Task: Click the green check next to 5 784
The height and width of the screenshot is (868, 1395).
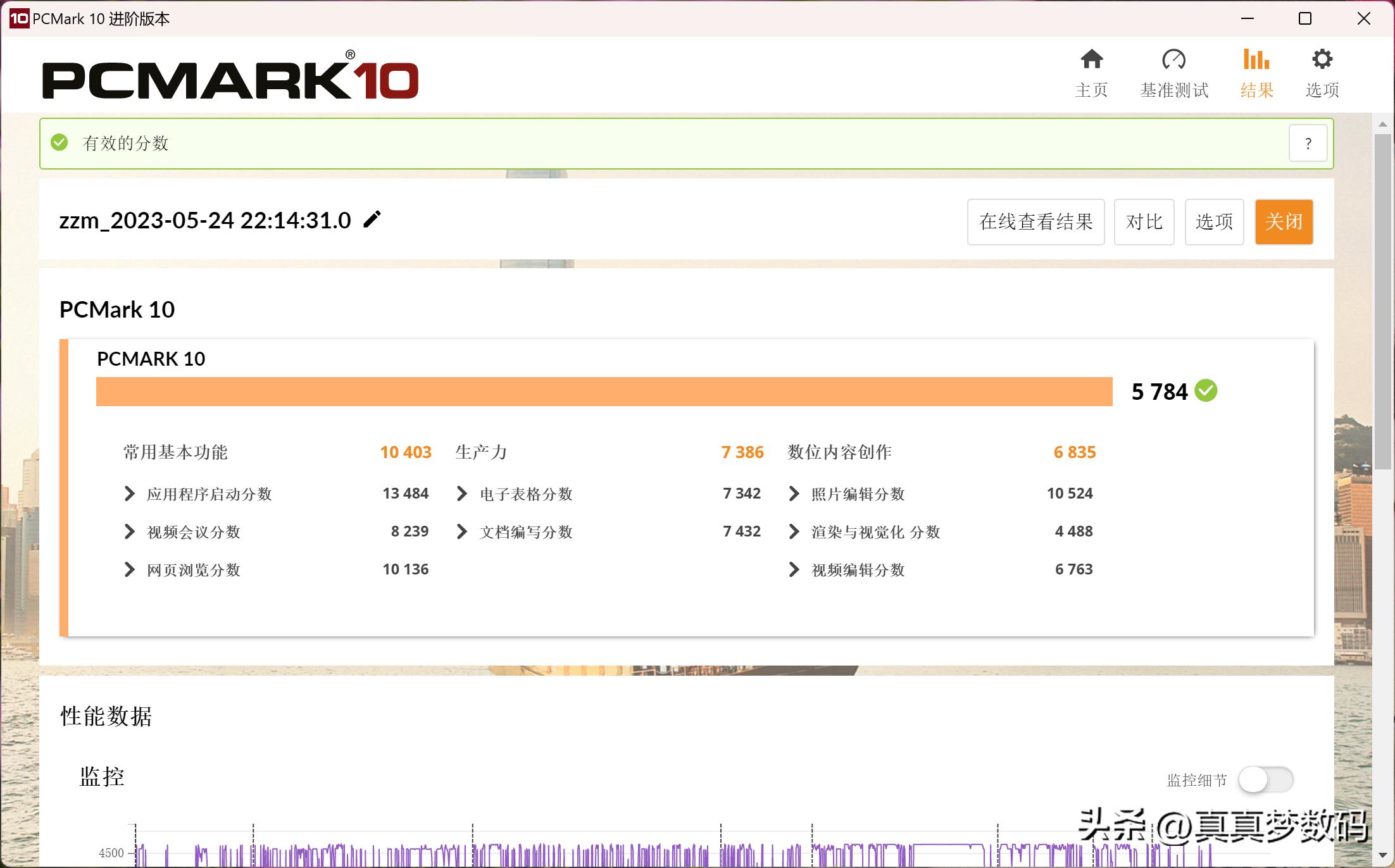Action: click(1206, 391)
